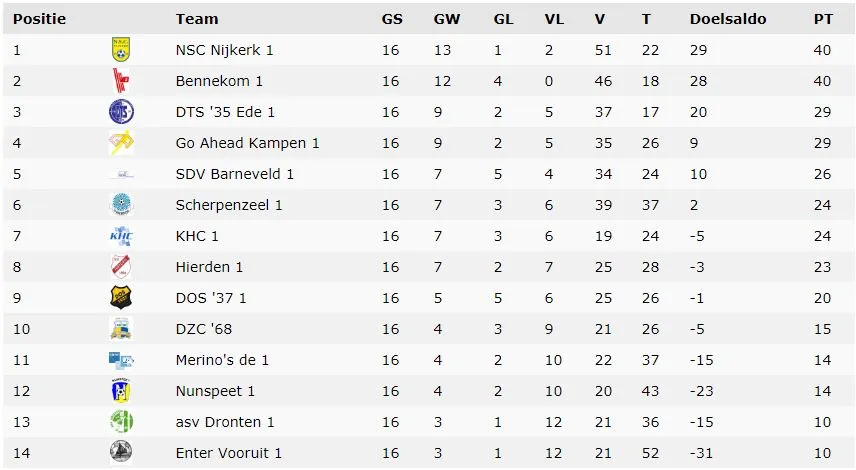856x470 pixels.
Task: Click the asv Dronten club logo
Action: (120, 422)
